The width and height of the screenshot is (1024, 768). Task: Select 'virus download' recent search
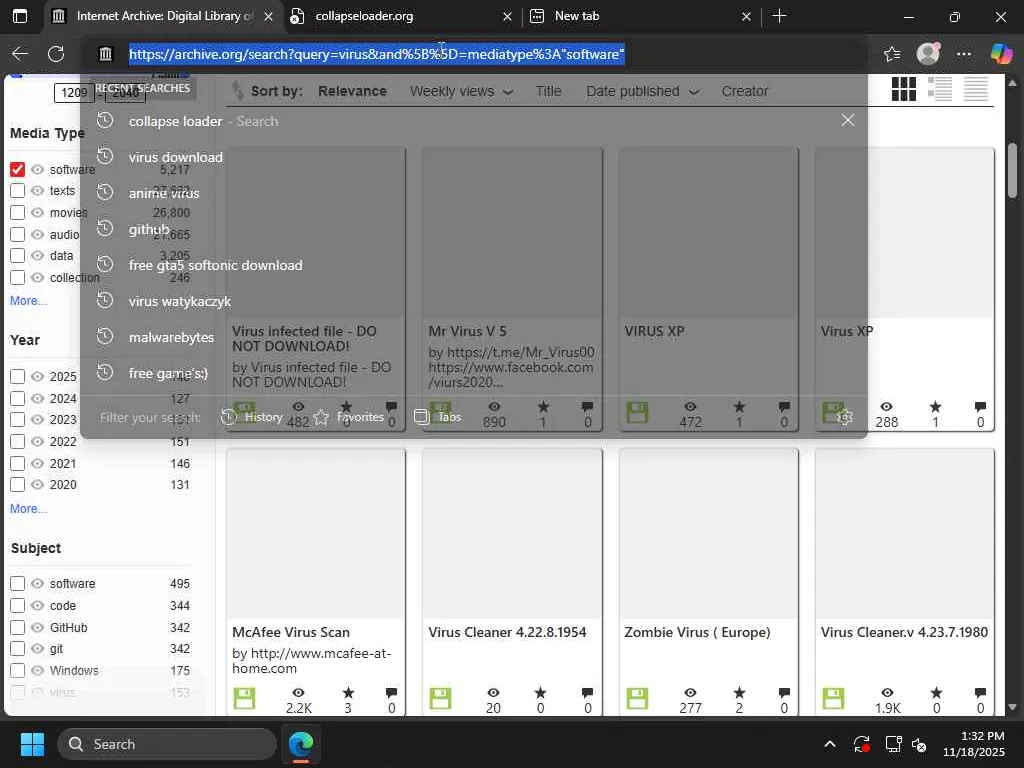[x=474, y=157]
